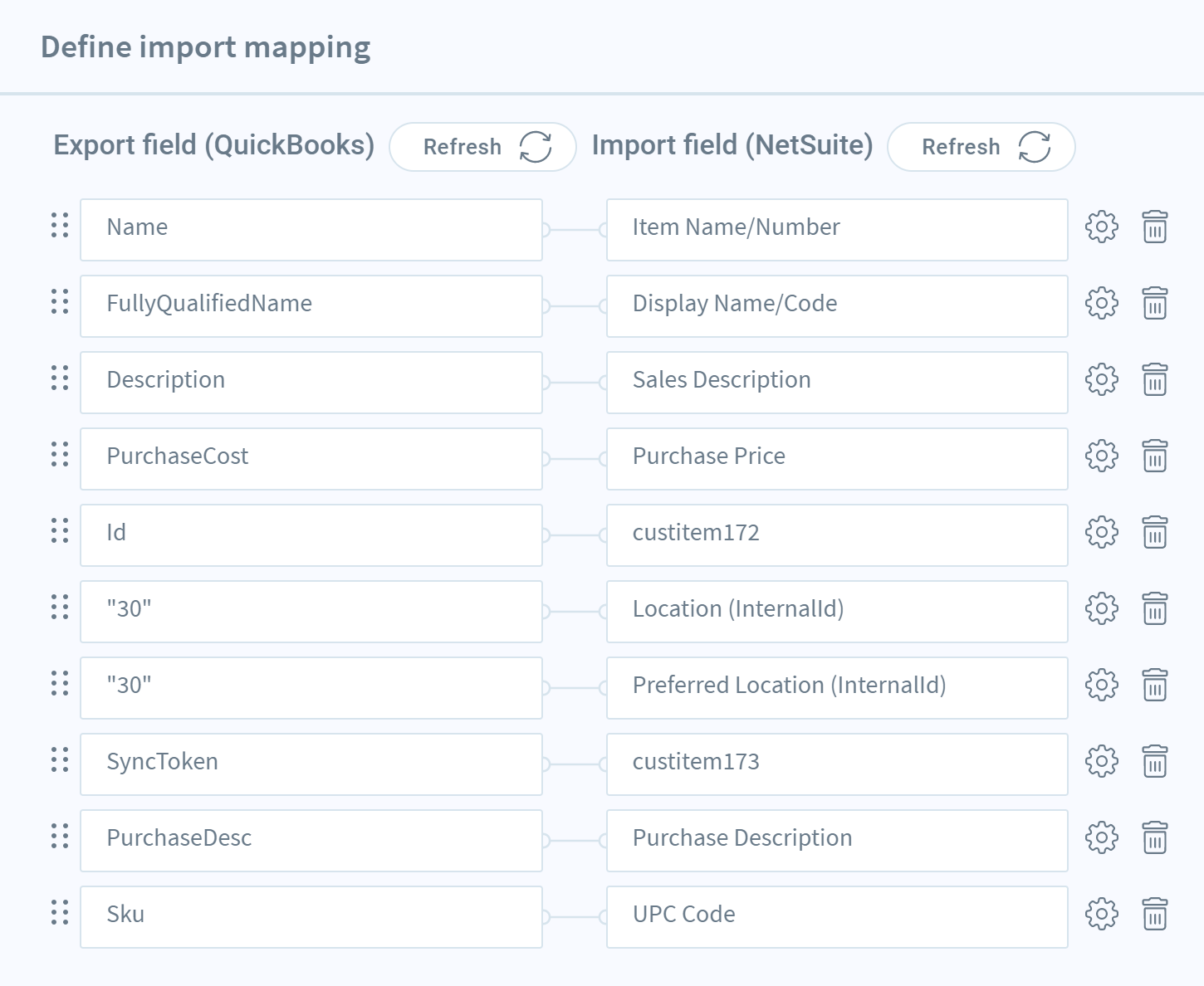
Task: Delete the custitem173 mapping row
Action: tap(1155, 761)
